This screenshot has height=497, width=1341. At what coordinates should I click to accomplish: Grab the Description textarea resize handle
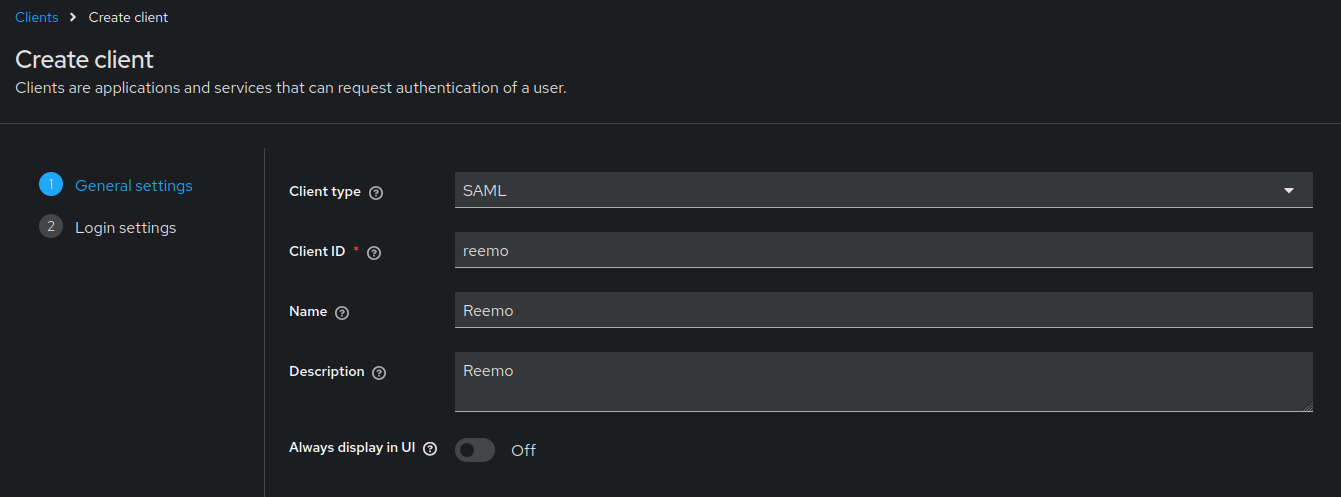[x=1307, y=406]
